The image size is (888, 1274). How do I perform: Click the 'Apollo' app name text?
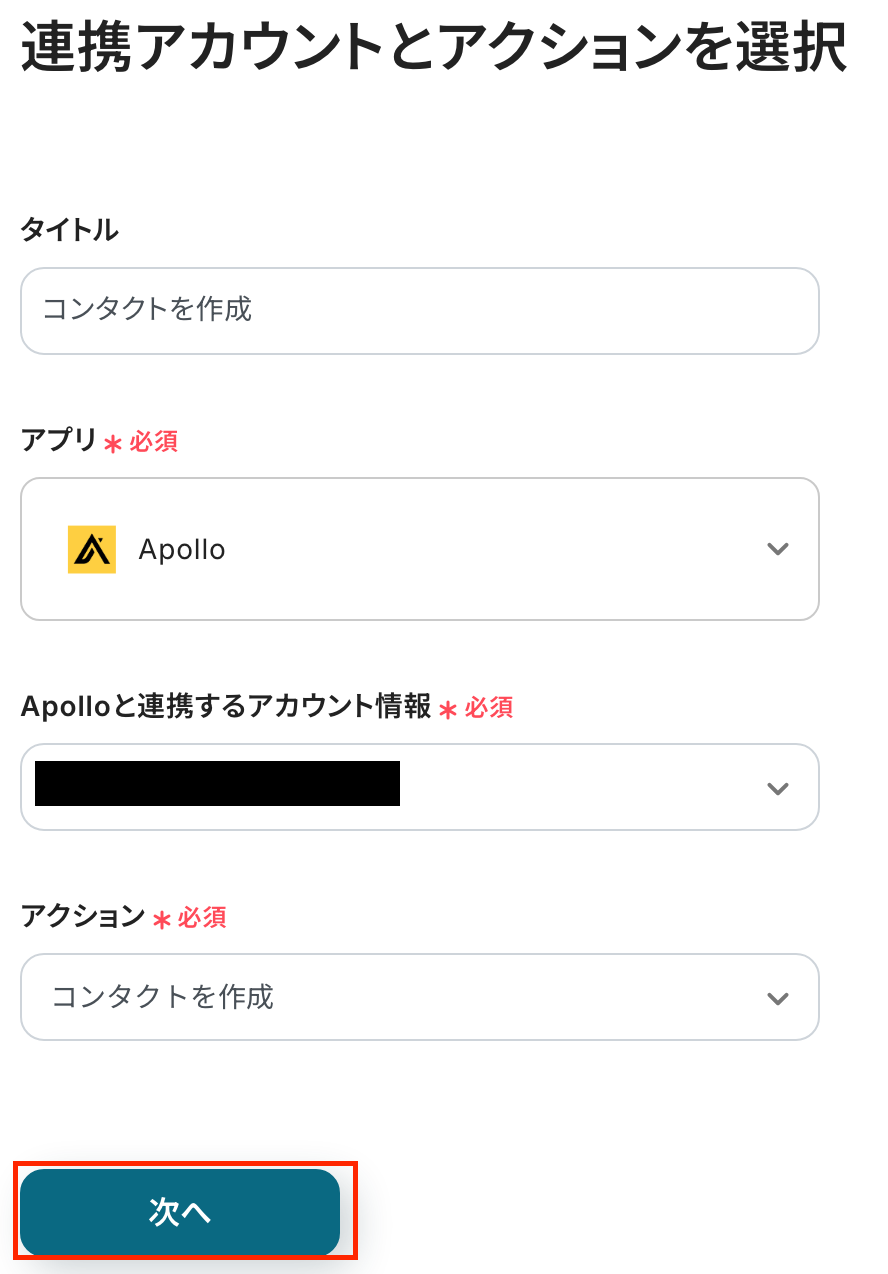182,549
